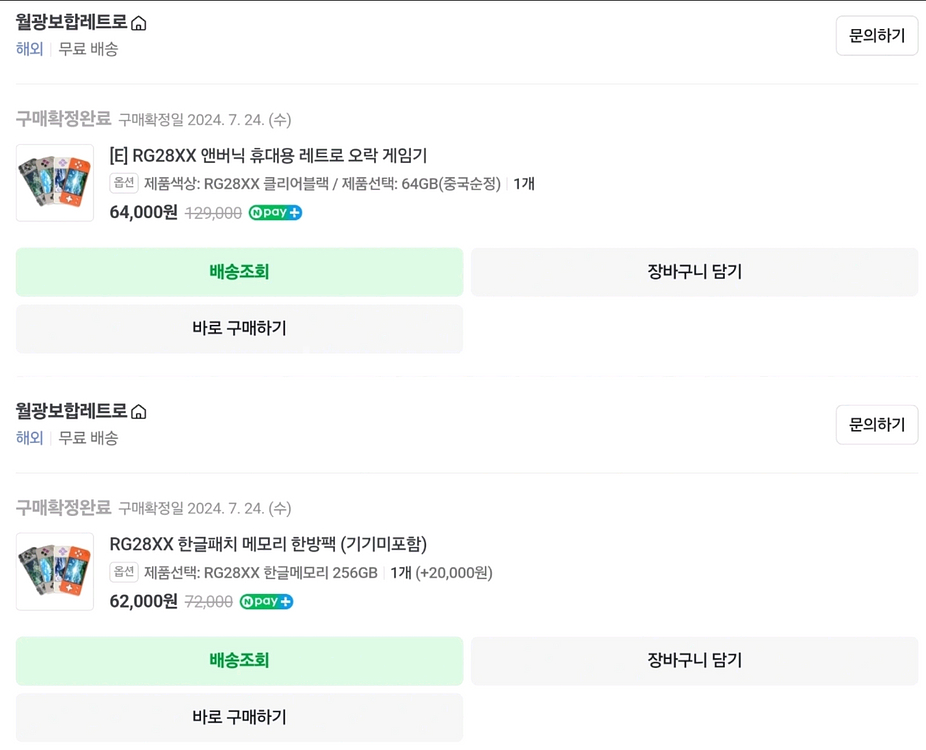Add 앤버닉 게임기 with 장바구니 담기

694,272
